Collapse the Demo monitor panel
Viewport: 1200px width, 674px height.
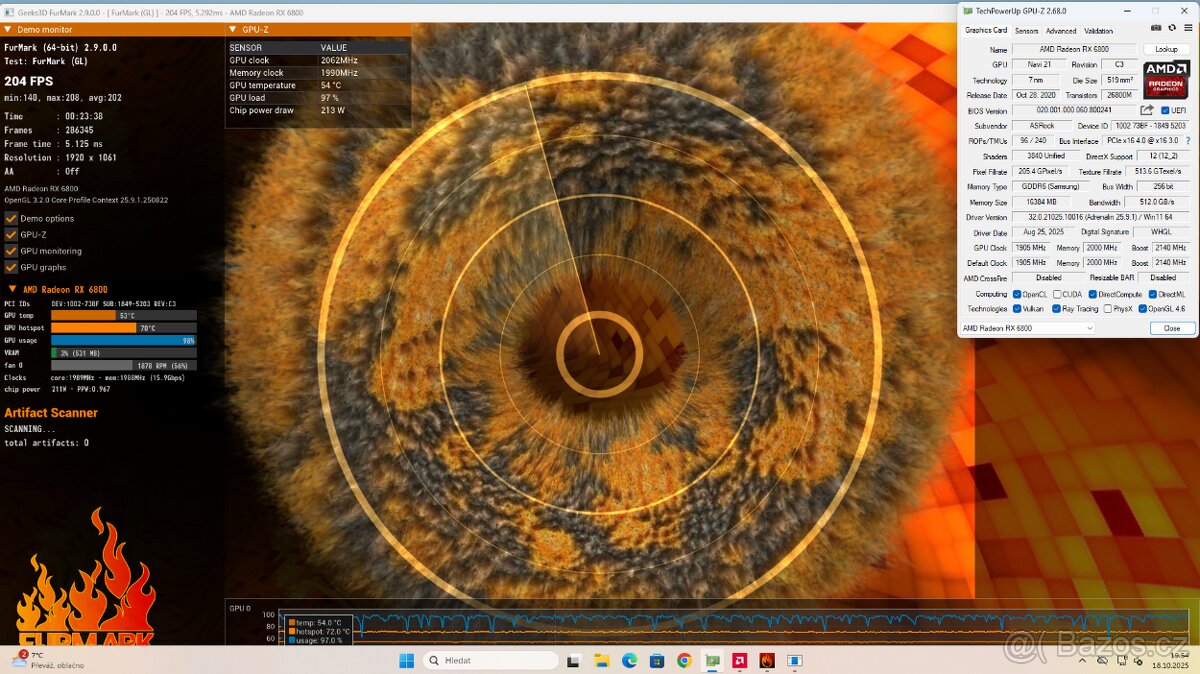tap(8, 30)
